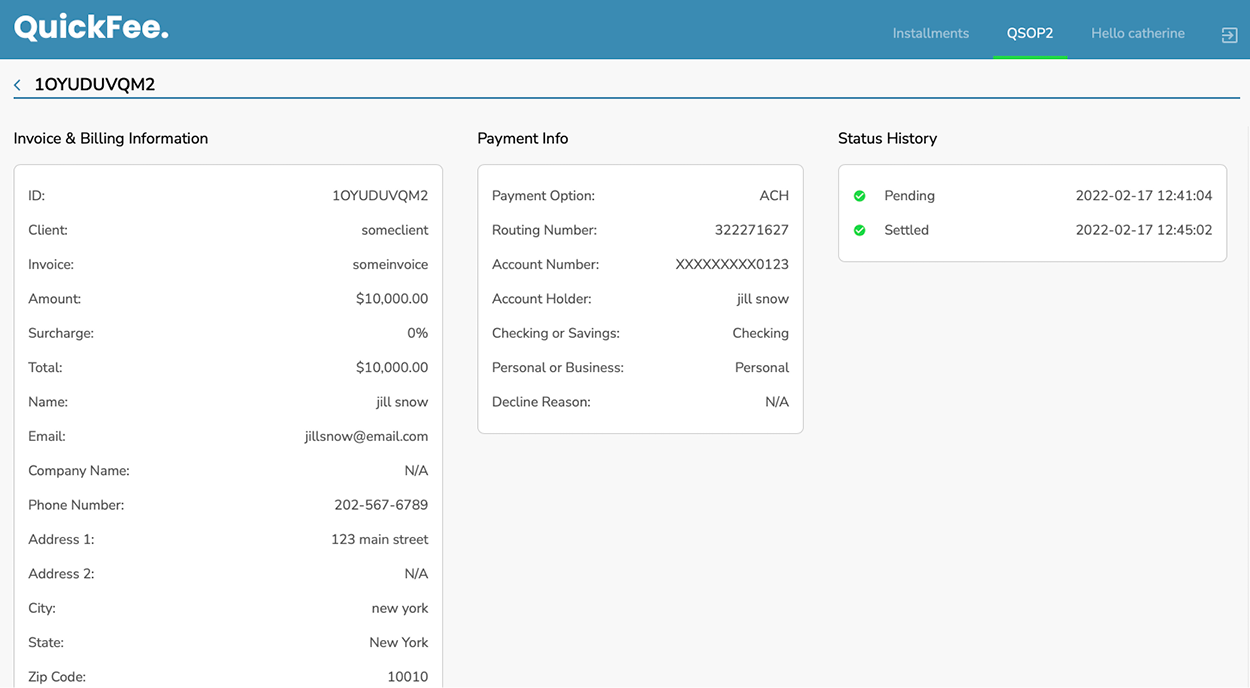The width and height of the screenshot is (1250, 688).
Task: Select the Pending status entry
Action: [909, 195]
